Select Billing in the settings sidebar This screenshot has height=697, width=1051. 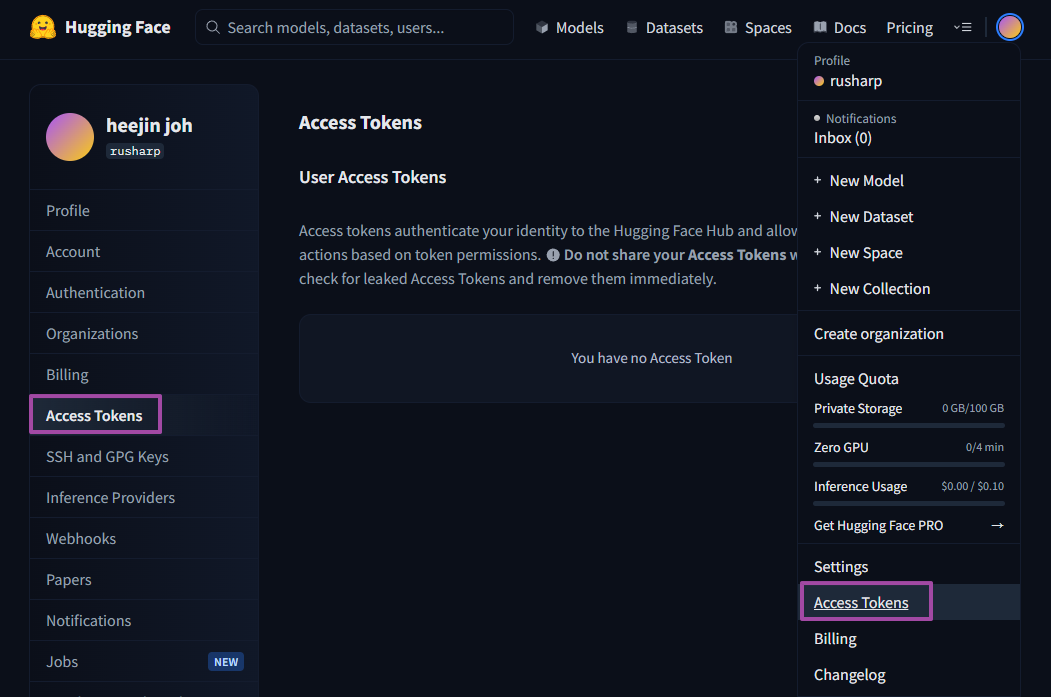click(x=144, y=374)
